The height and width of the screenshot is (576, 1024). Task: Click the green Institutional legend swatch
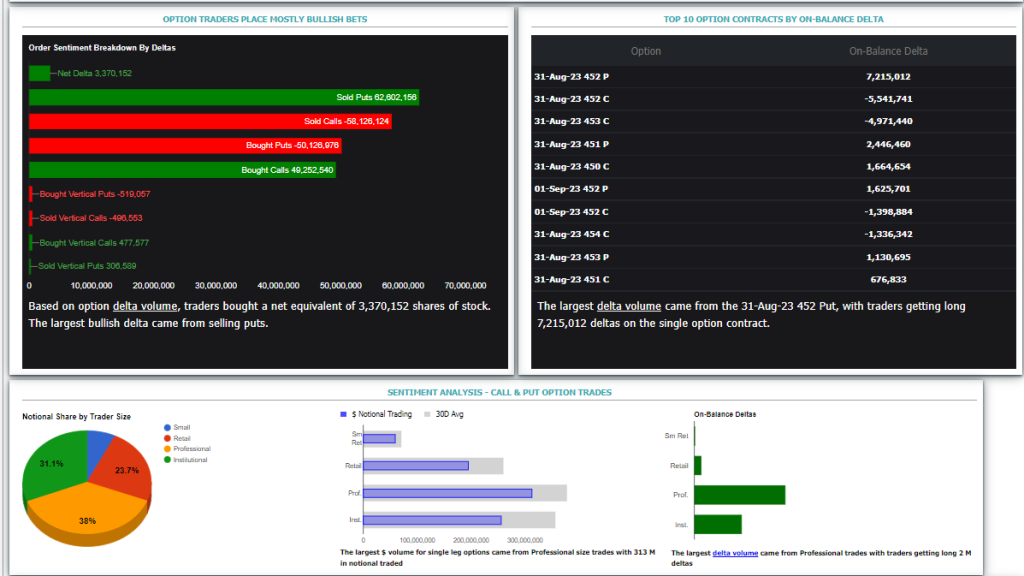(x=167, y=460)
